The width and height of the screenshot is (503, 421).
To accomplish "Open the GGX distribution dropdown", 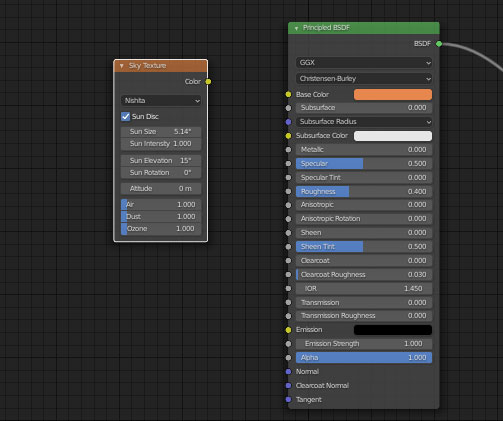I will (364, 63).
